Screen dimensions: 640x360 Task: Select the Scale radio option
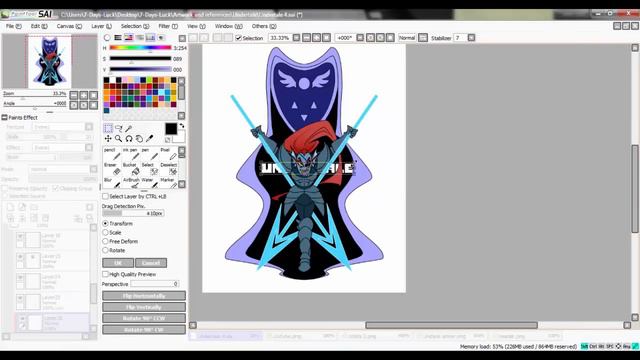pyautogui.click(x=105, y=232)
